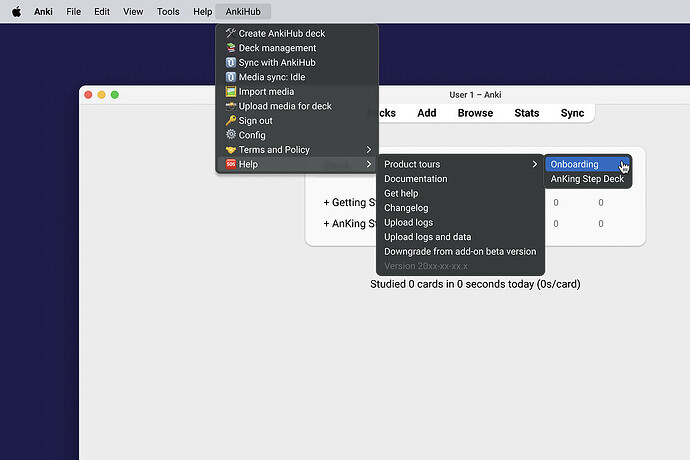Open Documentation from Help submenu
Image resolution: width=690 pixels, height=460 pixels.
point(460,179)
